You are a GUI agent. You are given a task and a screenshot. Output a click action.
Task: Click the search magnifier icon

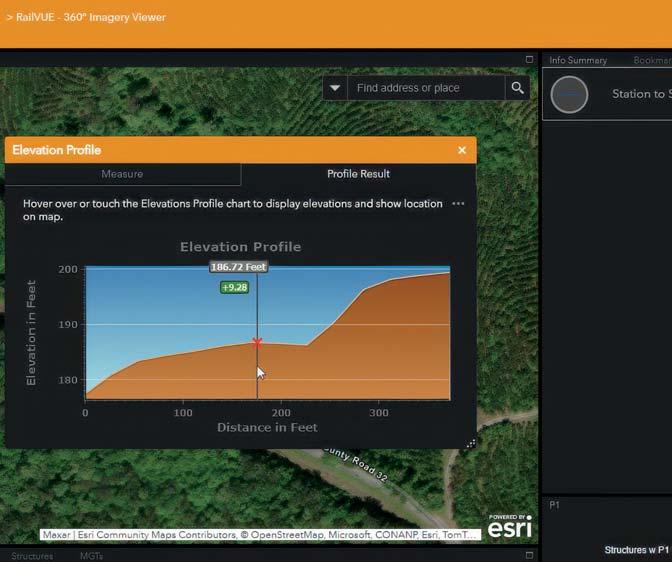[x=517, y=88]
